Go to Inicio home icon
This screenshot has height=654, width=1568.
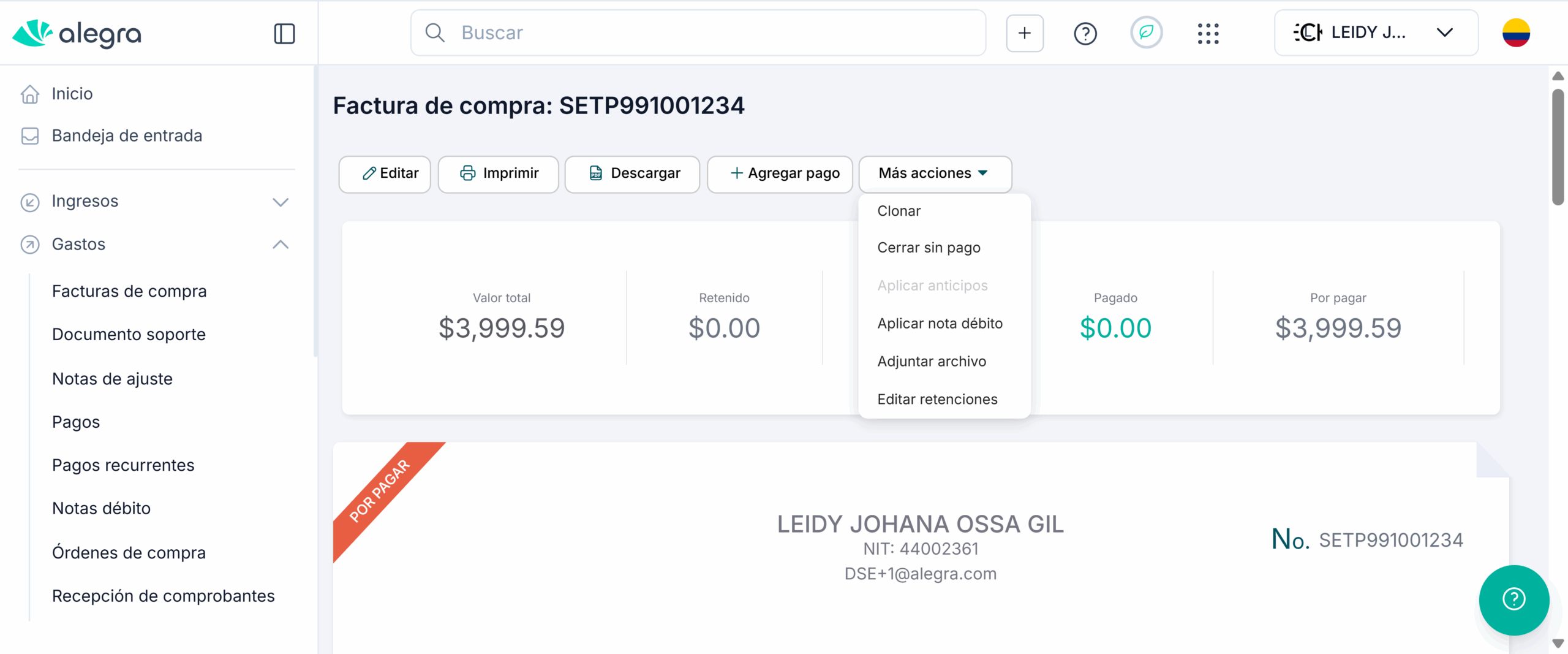[x=30, y=94]
